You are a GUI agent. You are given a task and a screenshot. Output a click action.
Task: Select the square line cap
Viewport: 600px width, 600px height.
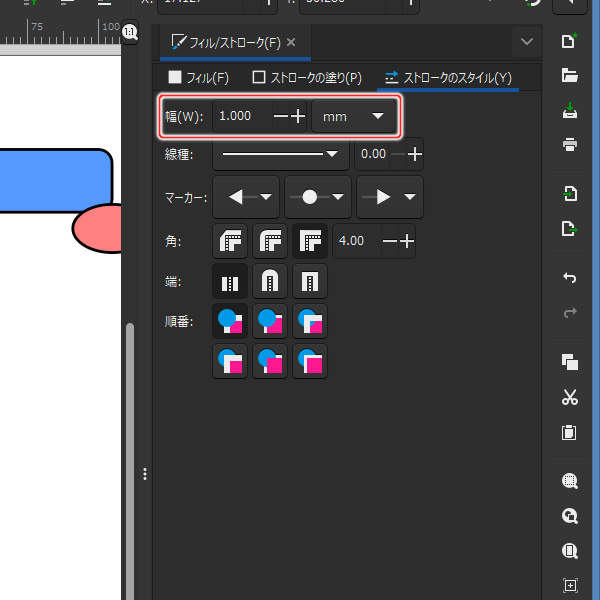click(x=310, y=281)
